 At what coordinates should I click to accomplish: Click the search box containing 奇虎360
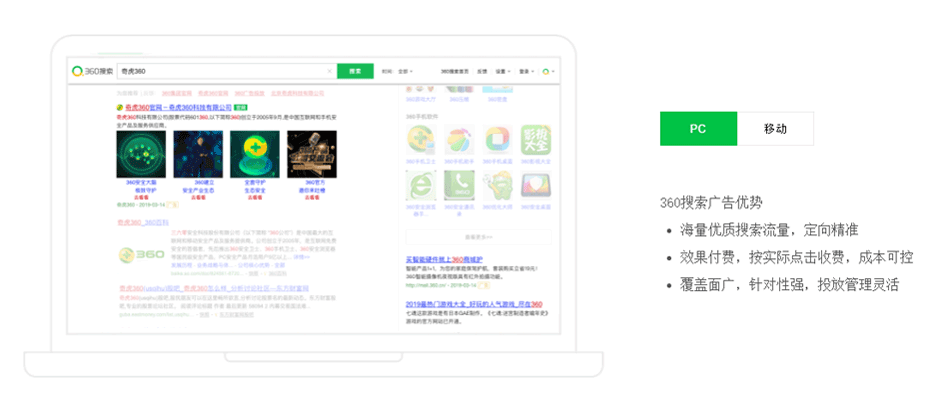(227, 71)
